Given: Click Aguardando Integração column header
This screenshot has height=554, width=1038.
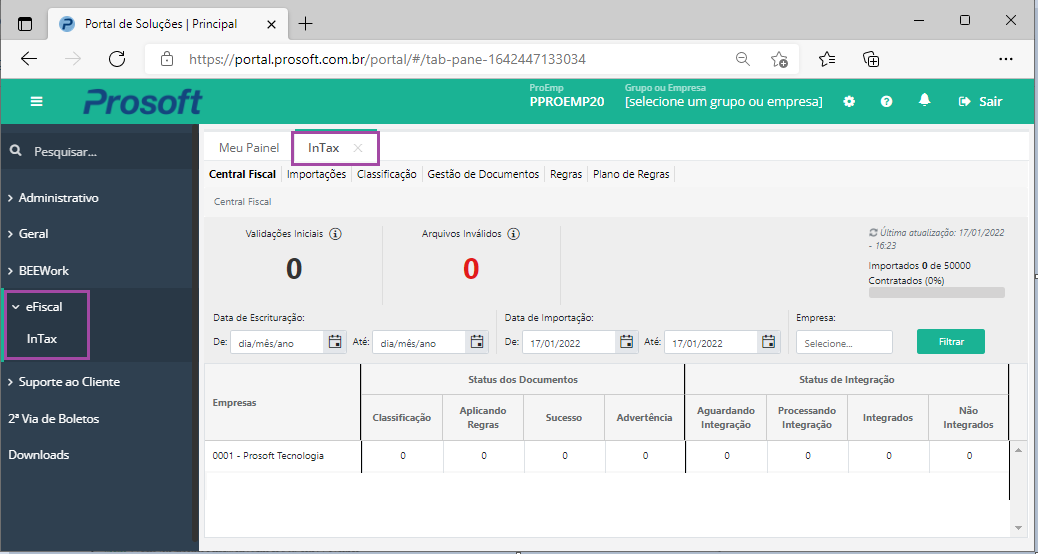Looking at the screenshot, I should pyautogui.click(x=726, y=418).
